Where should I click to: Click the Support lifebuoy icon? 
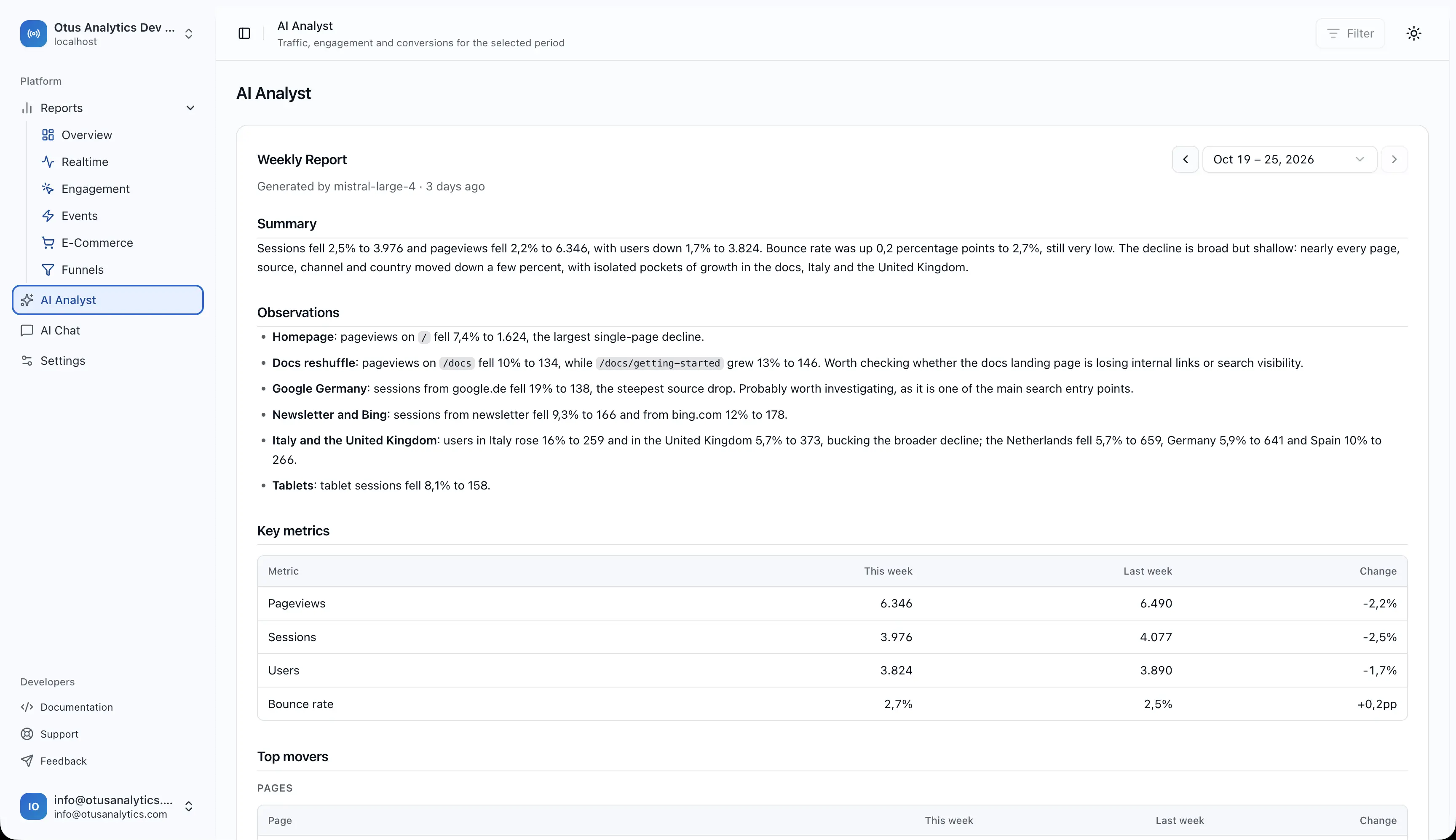click(x=27, y=734)
